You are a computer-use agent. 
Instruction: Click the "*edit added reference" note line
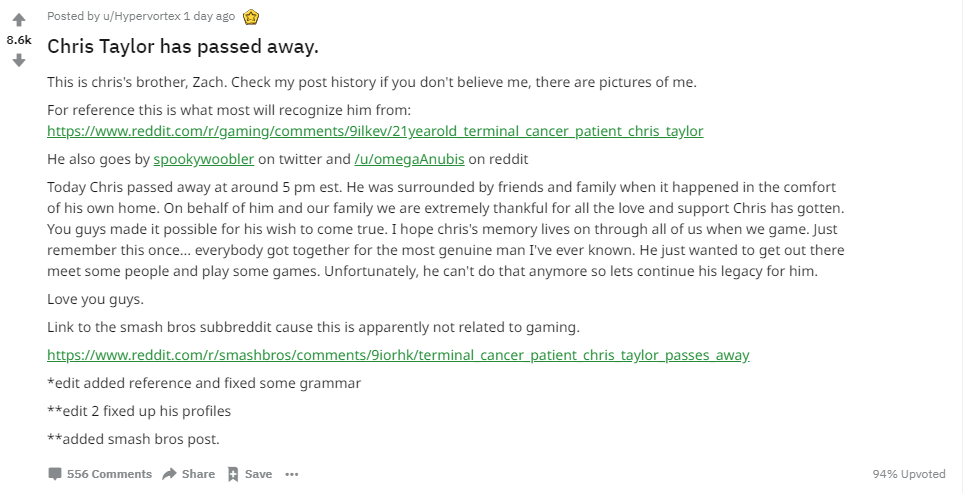(x=204, y=383)
